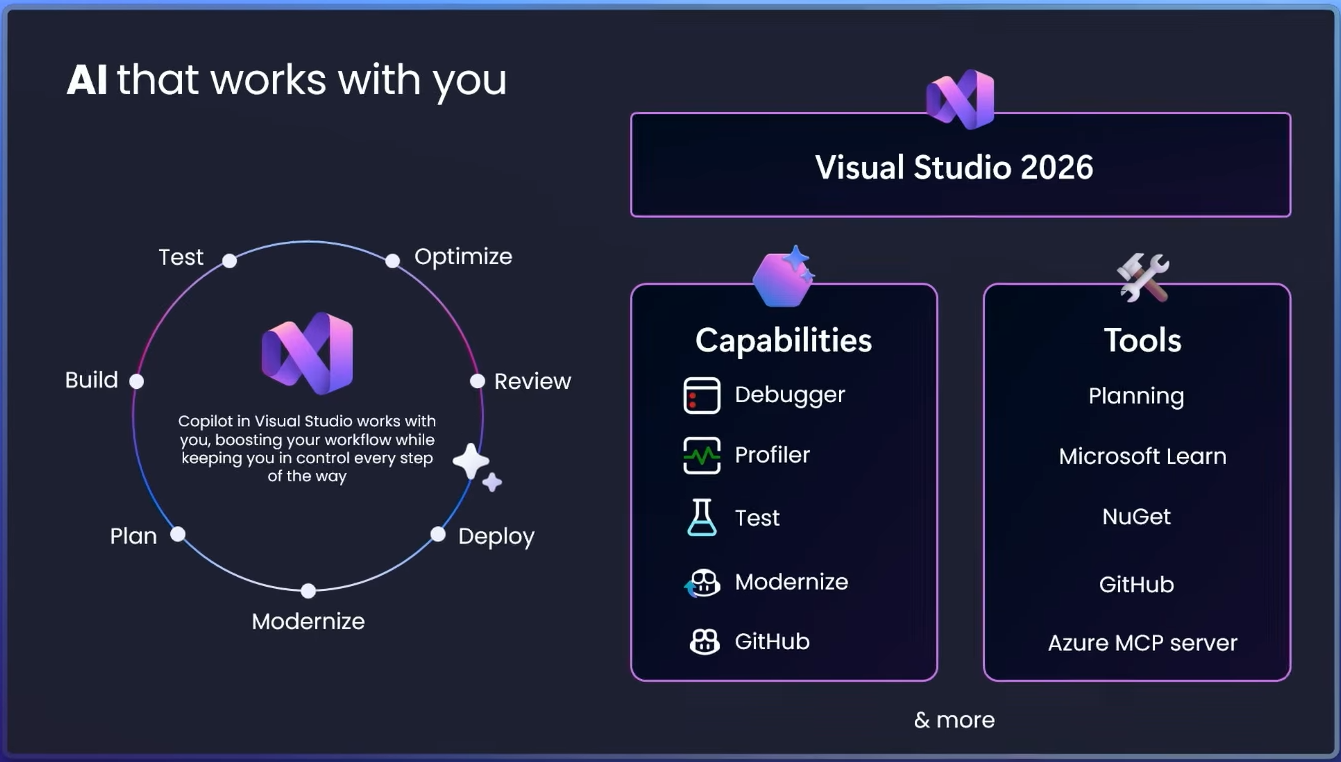This screenshot has height=762, width=1341.
Task: Click the Modernize Copilot icon in Capabilities
Action: point(702,583)
